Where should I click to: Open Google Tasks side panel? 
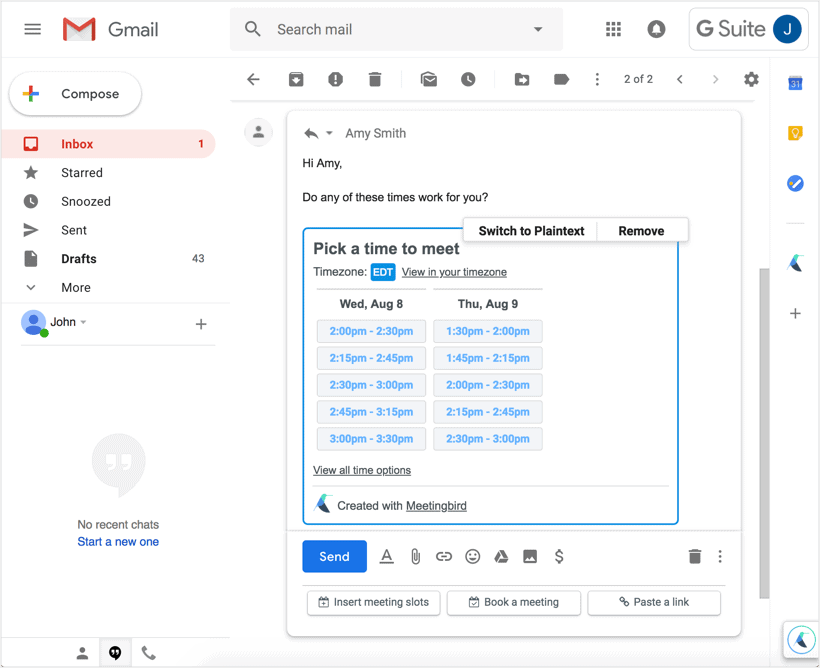(795, 184)
